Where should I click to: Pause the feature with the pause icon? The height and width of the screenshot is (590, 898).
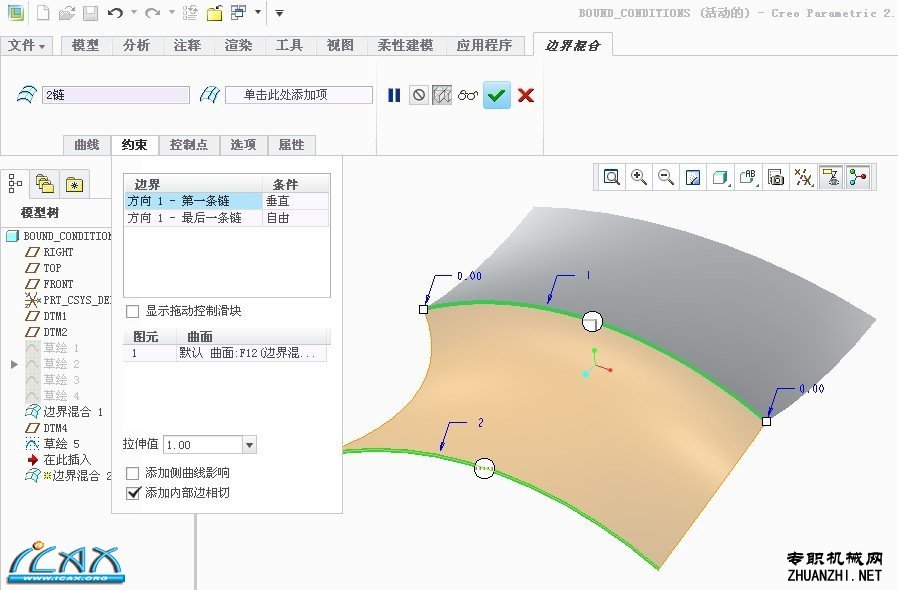pyautogui.click(x=394, y=95)
